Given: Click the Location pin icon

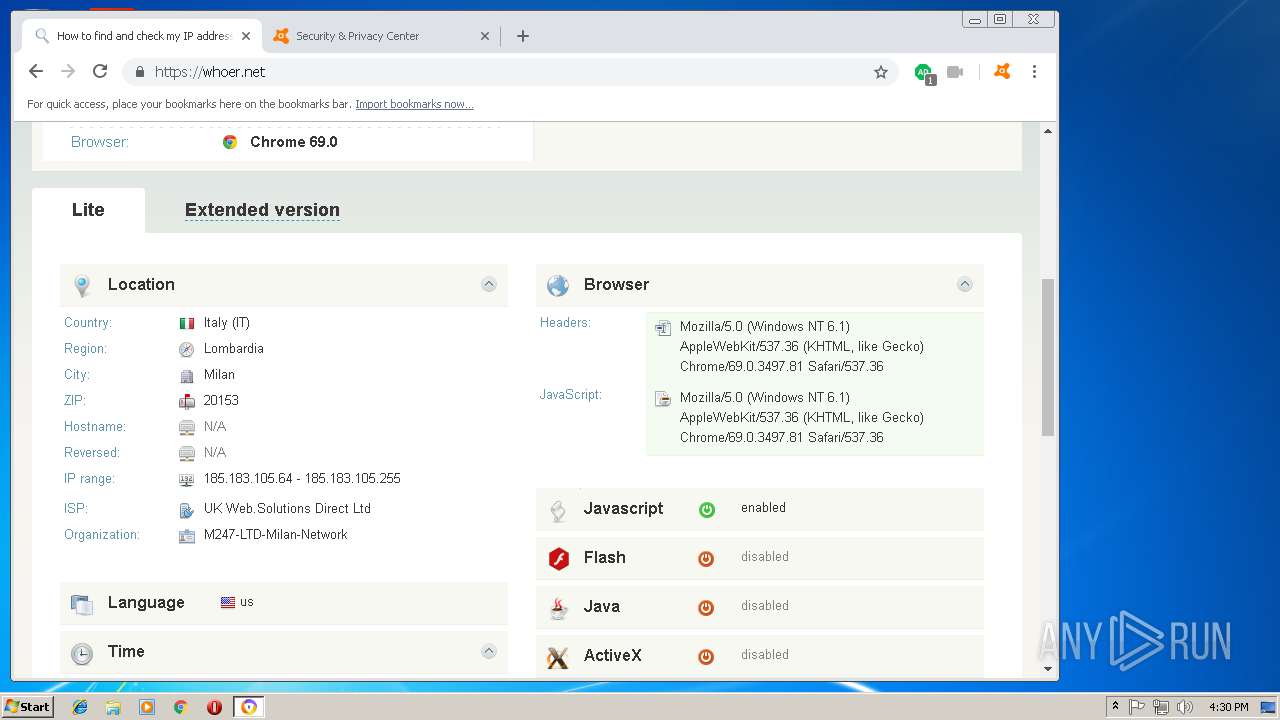Looking at the screenshot, I should 82,286.
